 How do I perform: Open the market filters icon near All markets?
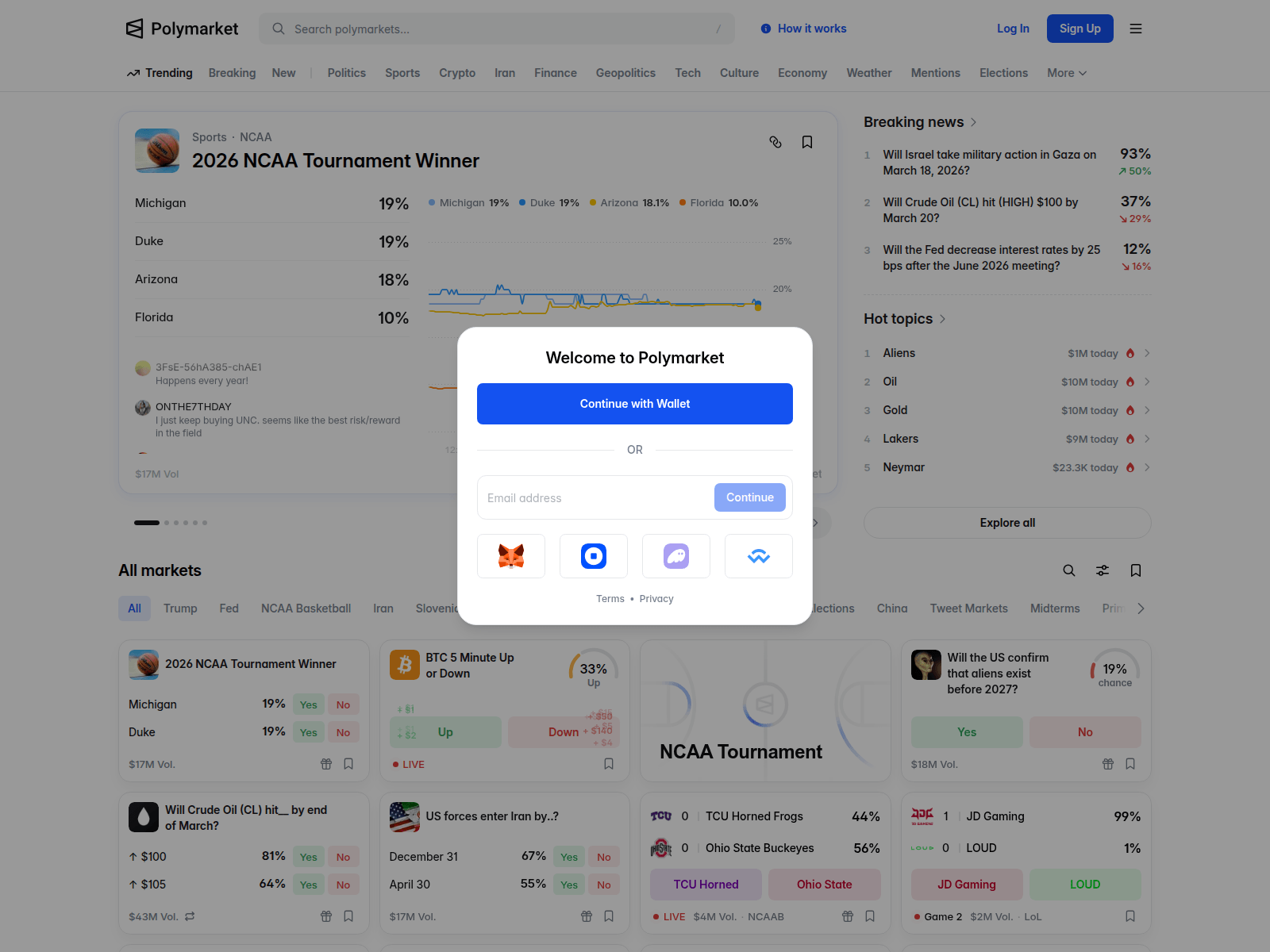coord(1103,570)
